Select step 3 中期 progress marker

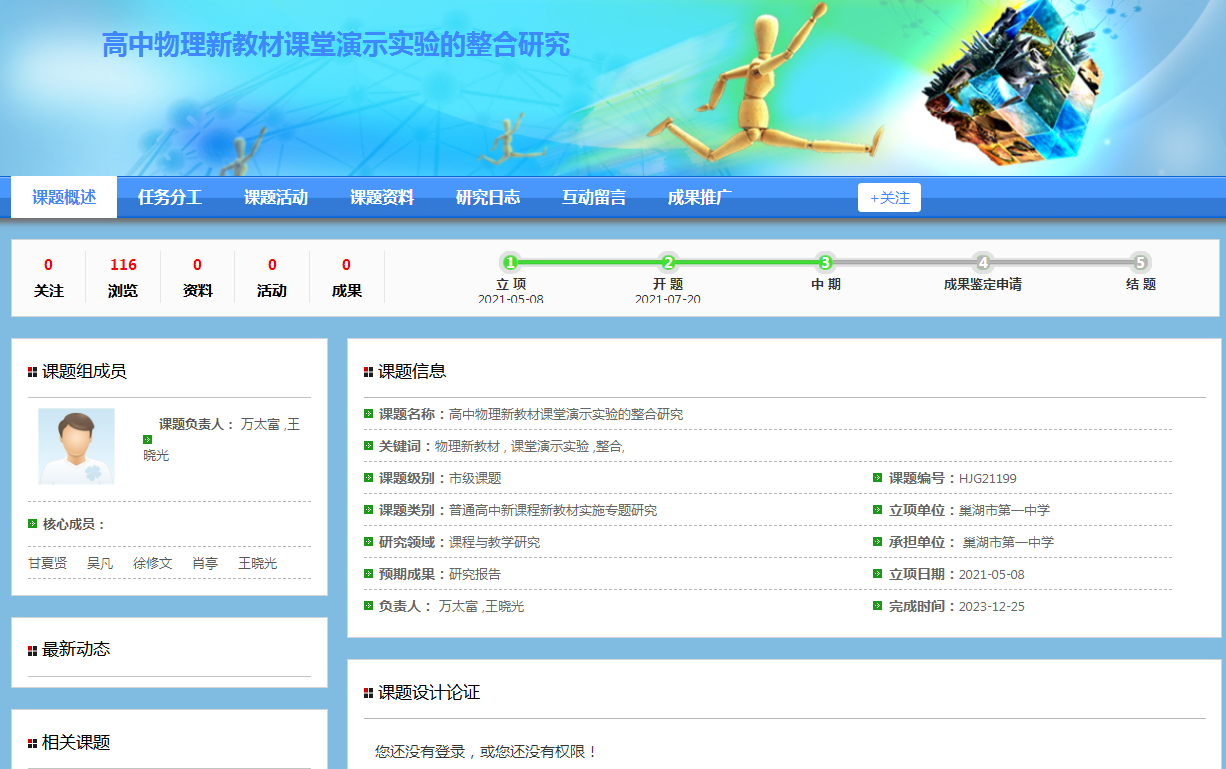825,263
